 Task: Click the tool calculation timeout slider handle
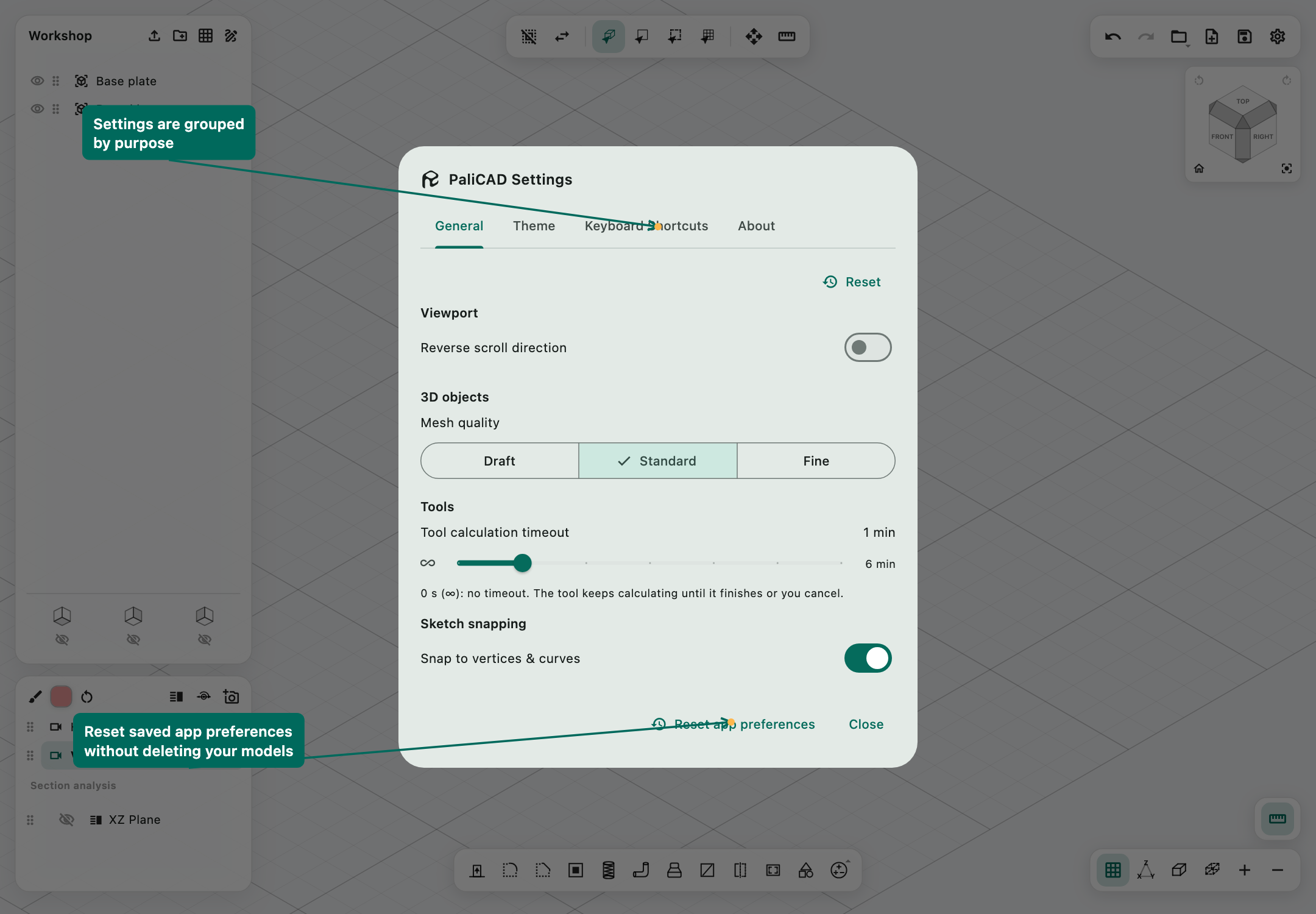point(522,563)
